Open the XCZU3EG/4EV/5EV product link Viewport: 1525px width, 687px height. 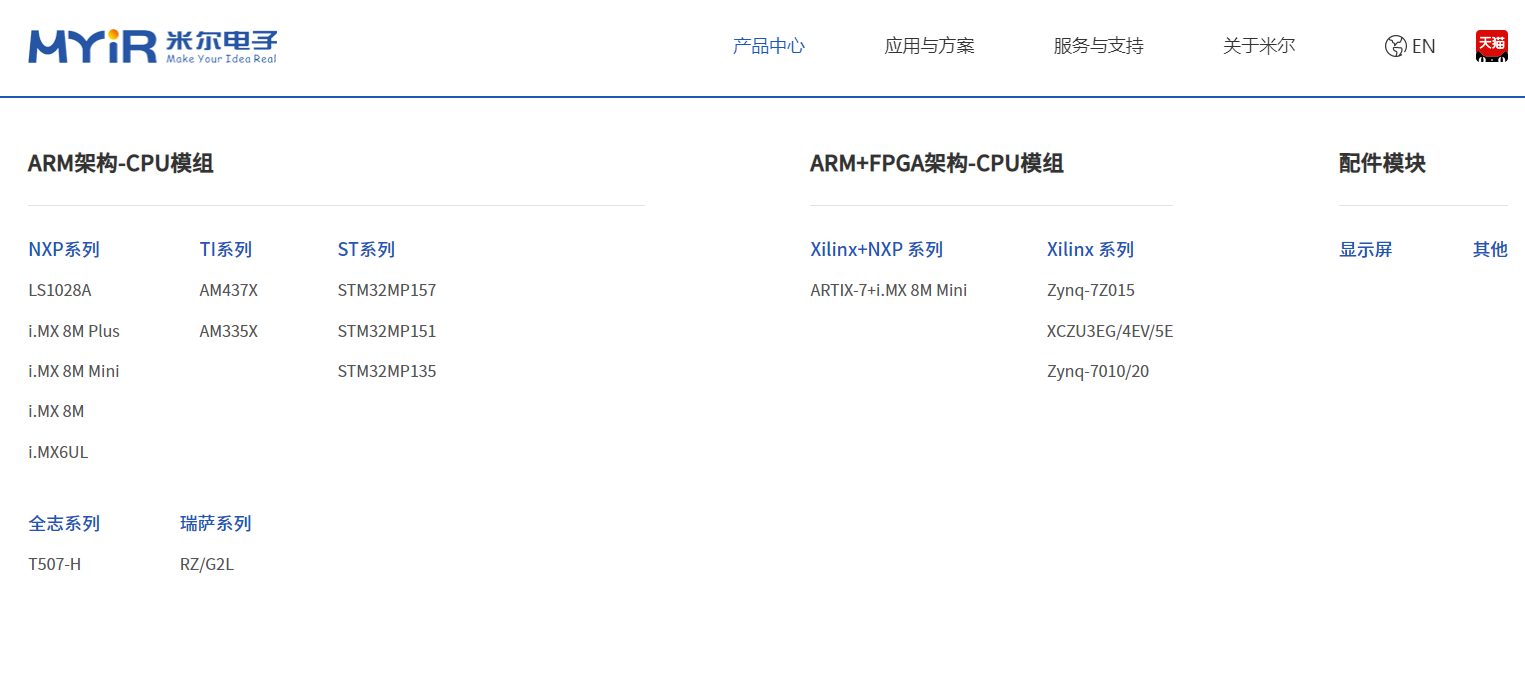pyautogui.click(x=1109, y=331)
